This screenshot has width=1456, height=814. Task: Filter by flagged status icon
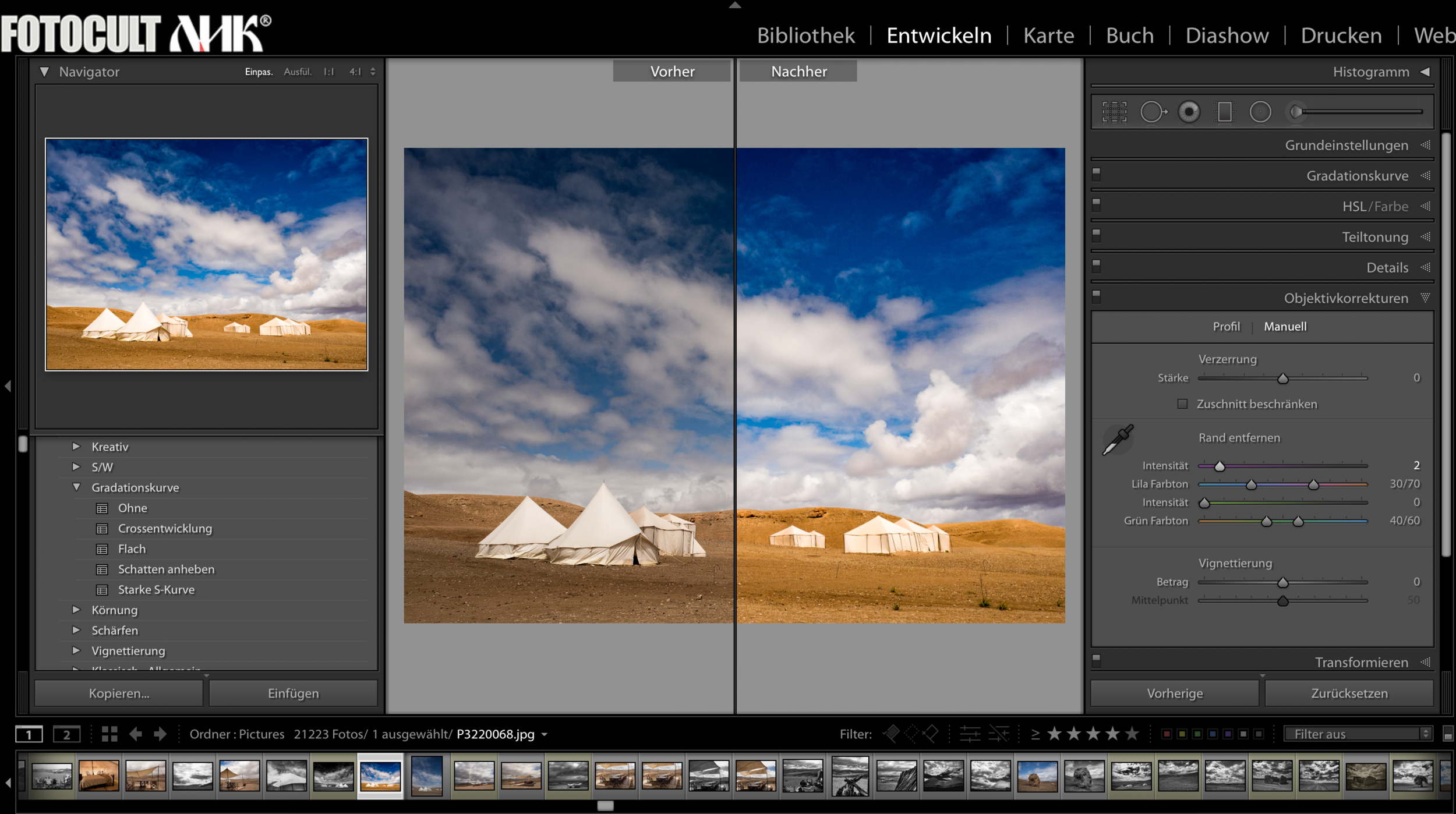pyautogui.click(x=892, y=734)
